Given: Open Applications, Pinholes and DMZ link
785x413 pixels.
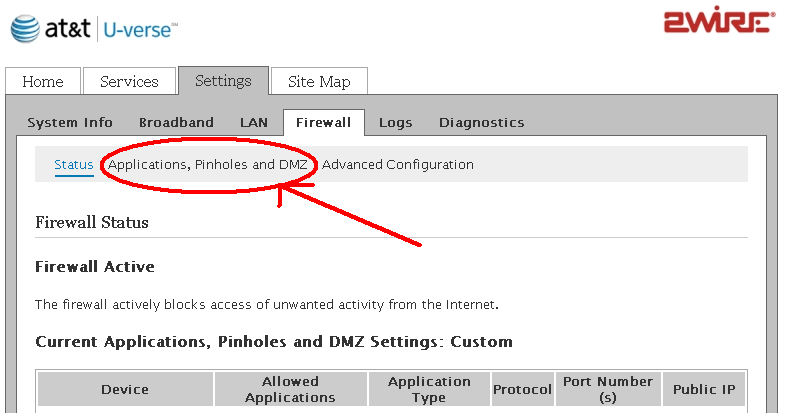Looking at the screenshot, I should 208,165.
